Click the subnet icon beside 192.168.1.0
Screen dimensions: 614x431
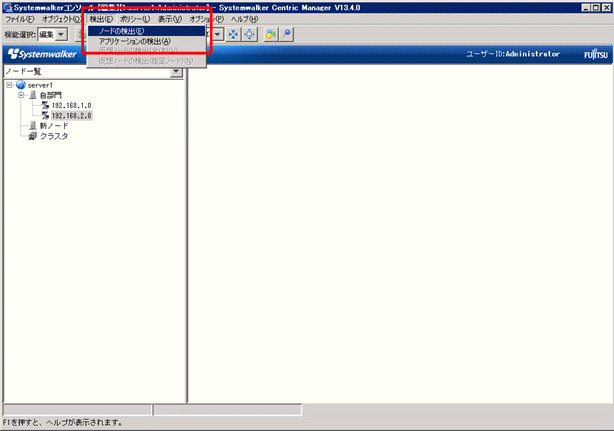click(x=44, y=105)
